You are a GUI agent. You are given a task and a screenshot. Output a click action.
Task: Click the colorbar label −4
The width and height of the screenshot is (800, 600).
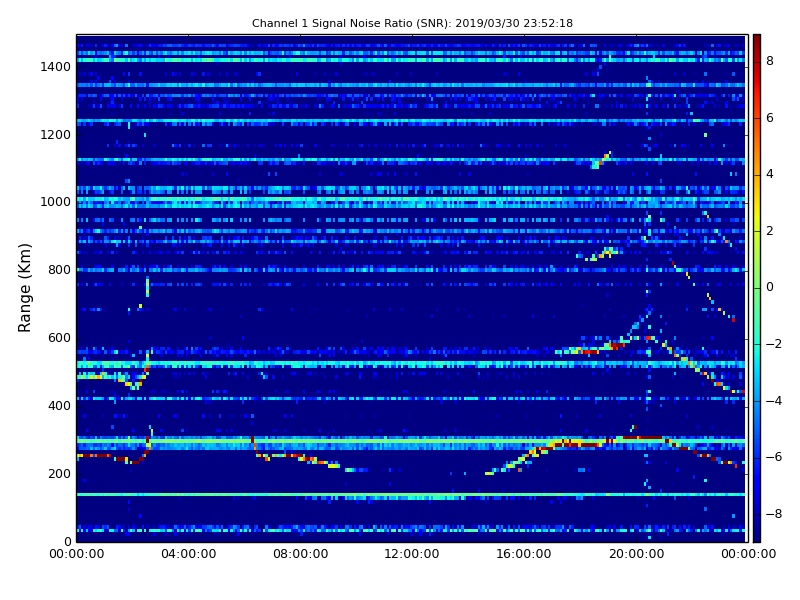(774, 401)
